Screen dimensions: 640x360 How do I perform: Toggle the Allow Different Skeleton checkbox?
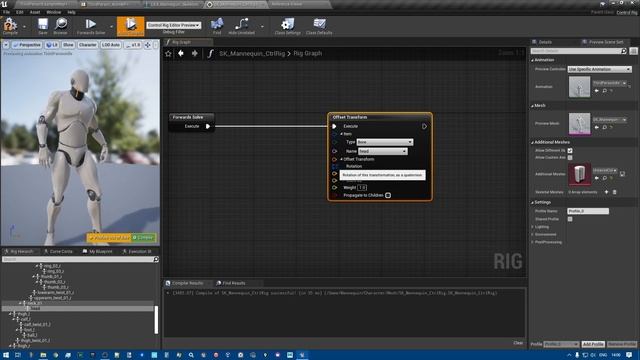[x=570, y=151]
